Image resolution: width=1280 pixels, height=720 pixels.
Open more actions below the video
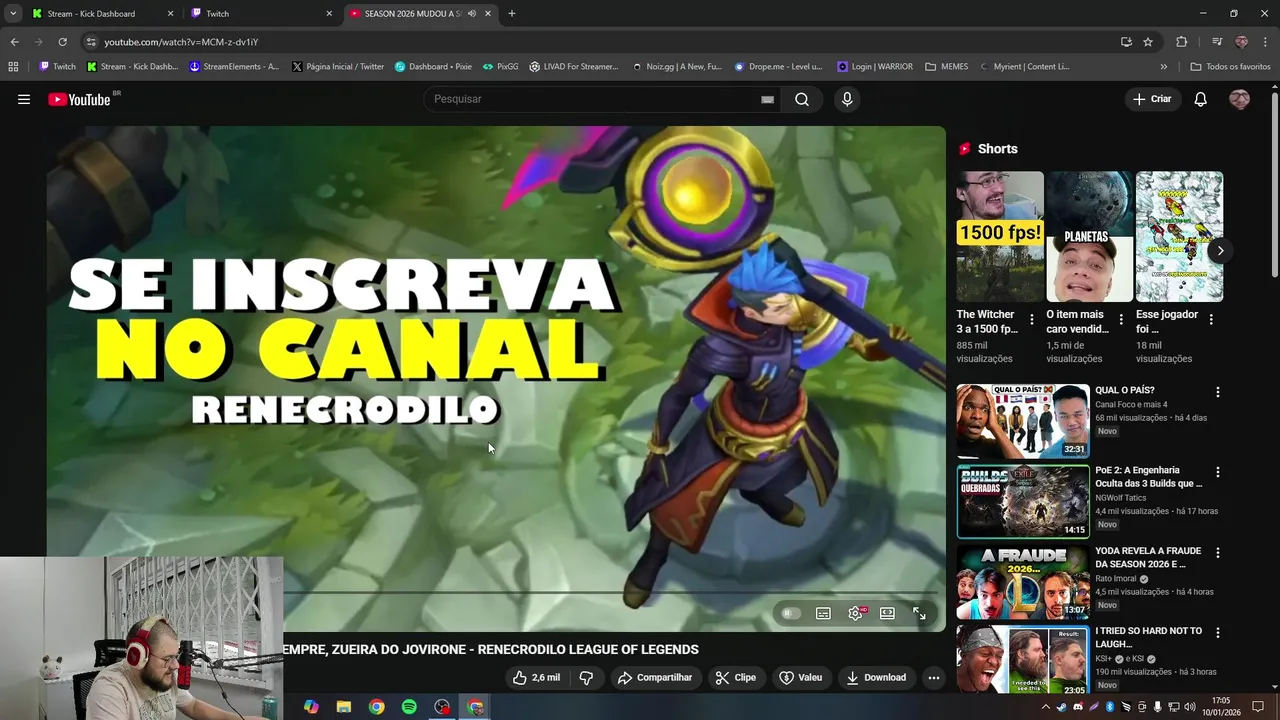point(933,677)
